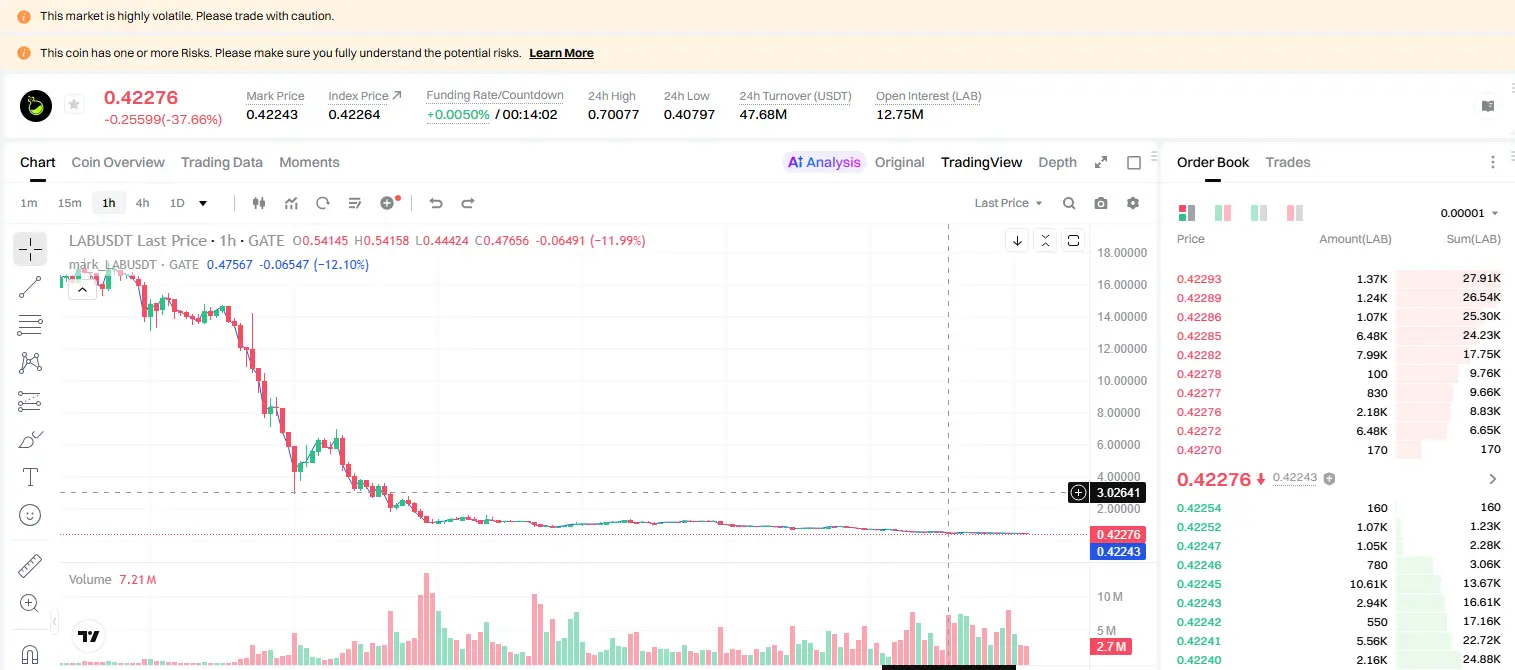Open AI Analysis
The width and height of the screenshot is (1515, 670).
[x=824, y=162]
